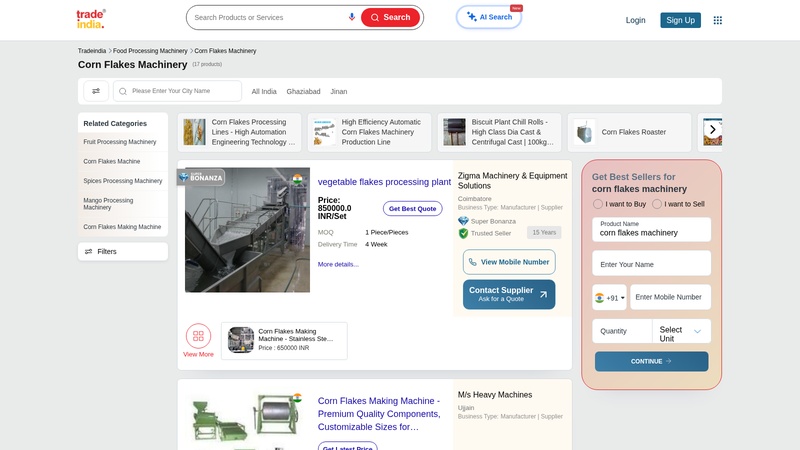
Task: Edit the Product Name field
Action: [652, 230]
